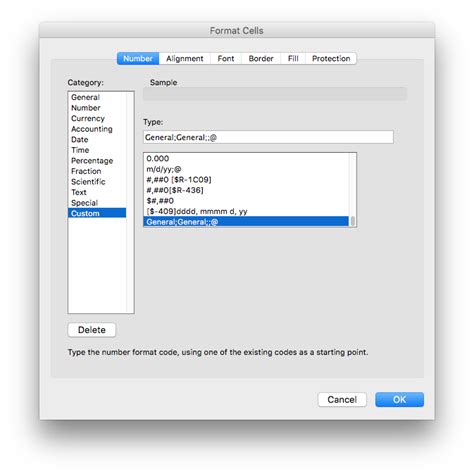Image resolution: width=474 pixels, height=476 pixels.
Task: Switch to the Alignment tab
Action: (185, 59)
